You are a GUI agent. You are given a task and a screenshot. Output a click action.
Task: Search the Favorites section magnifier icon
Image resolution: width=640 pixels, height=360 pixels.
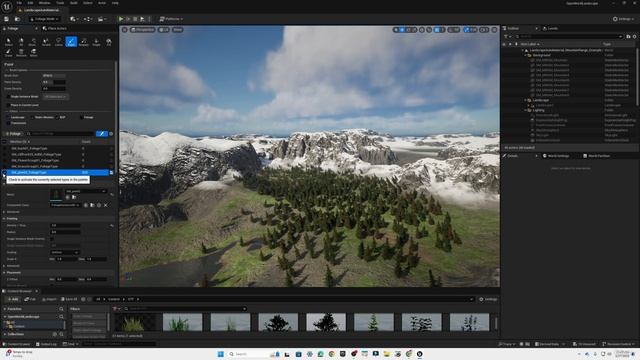[x=61, y=309]
